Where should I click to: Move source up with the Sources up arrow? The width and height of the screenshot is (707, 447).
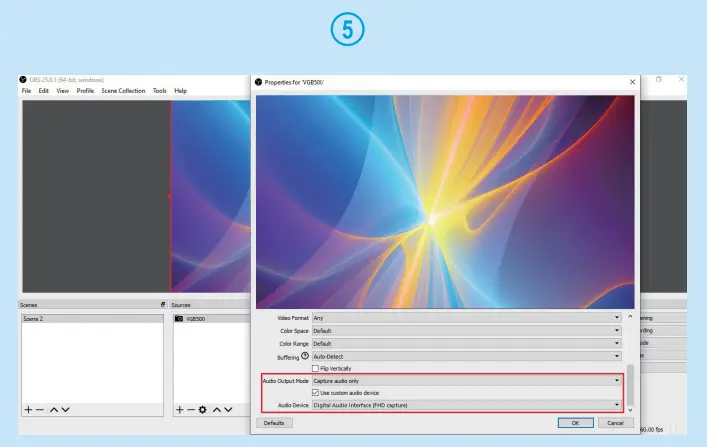[217, 410]
